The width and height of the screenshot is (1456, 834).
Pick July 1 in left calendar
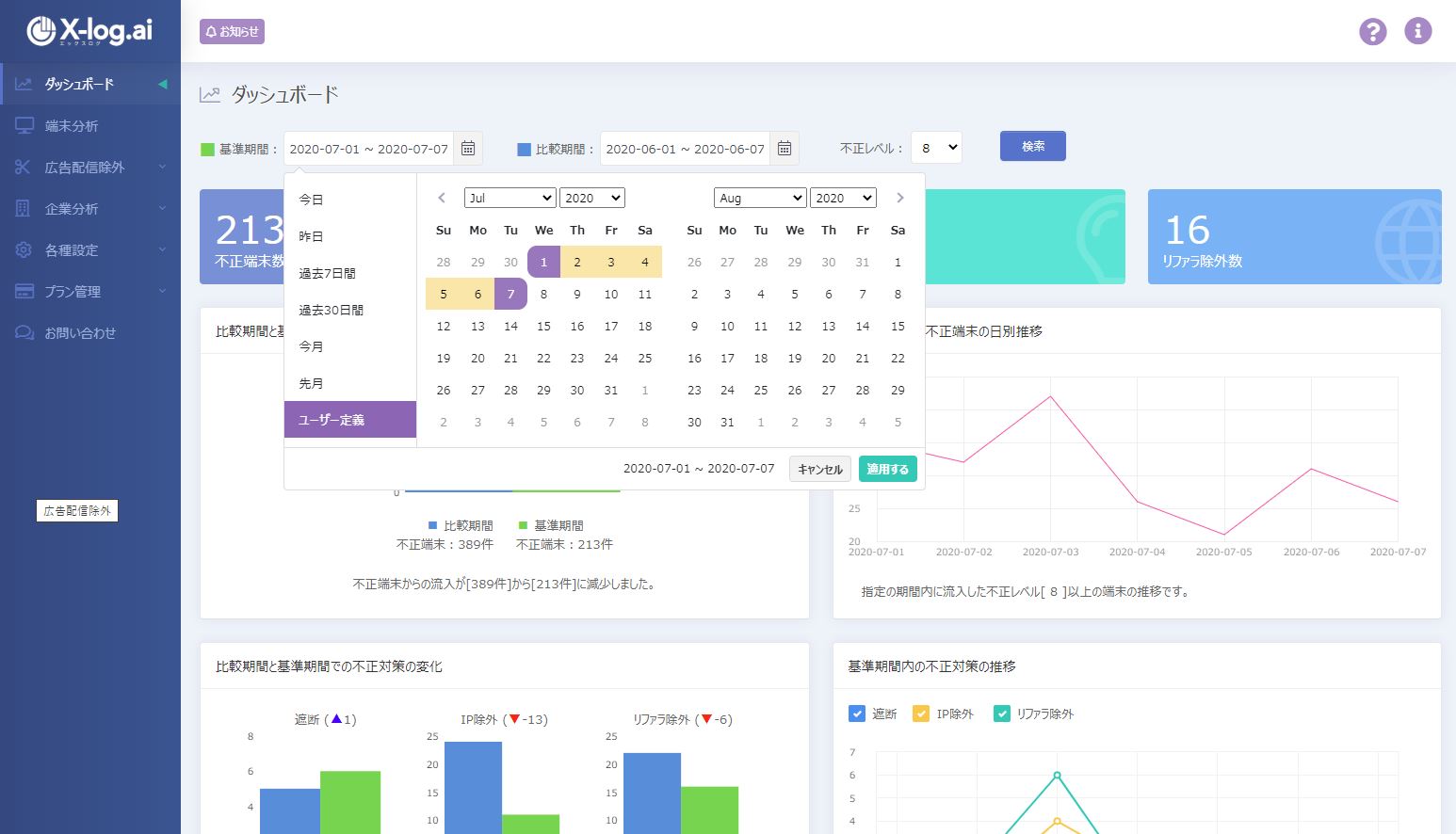pyautogui.click(x=543, y=262)
